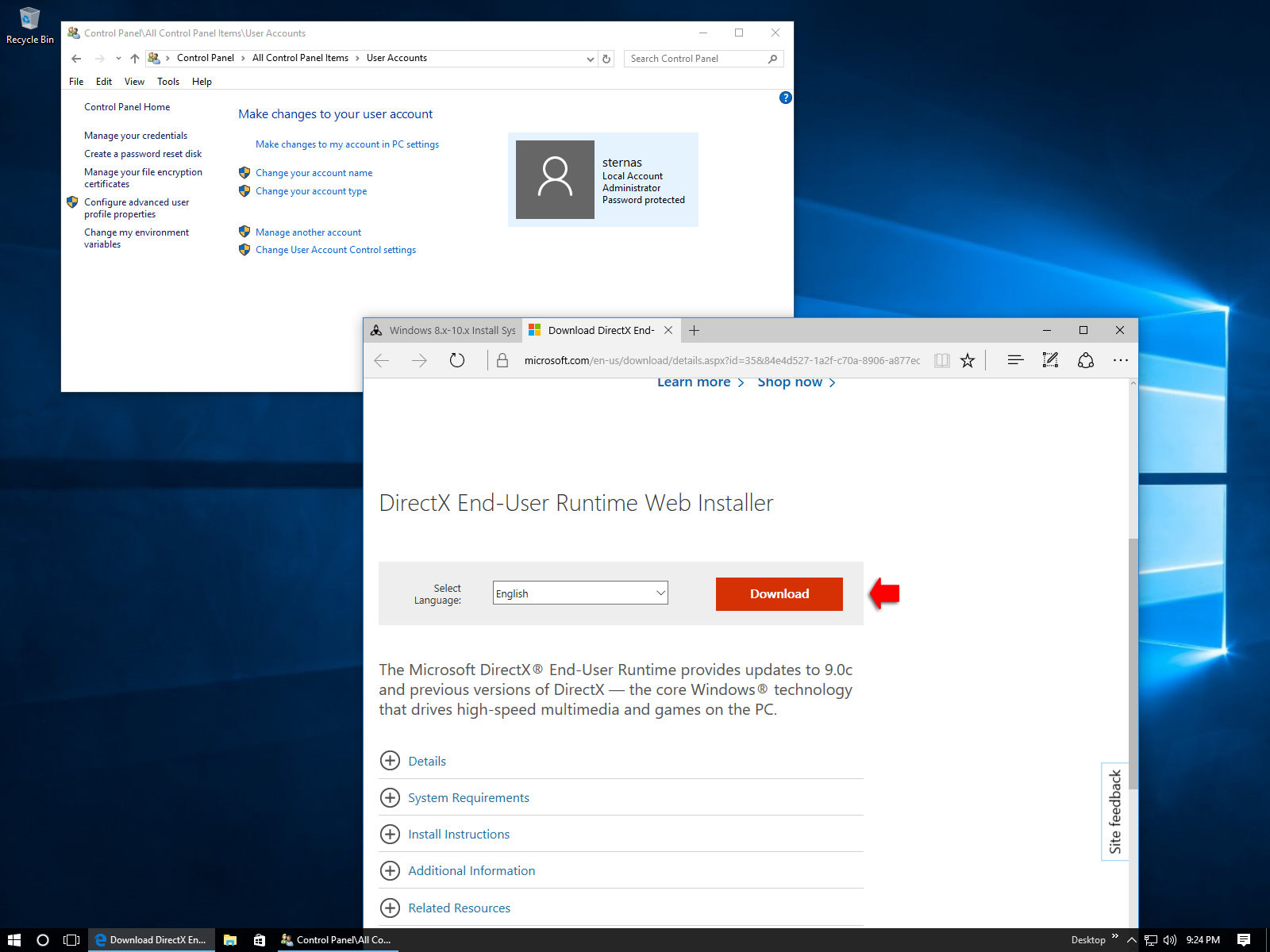Screen dimensions: 1270x952
Task: Open a new tab in Edge
Action: [694, 330]
